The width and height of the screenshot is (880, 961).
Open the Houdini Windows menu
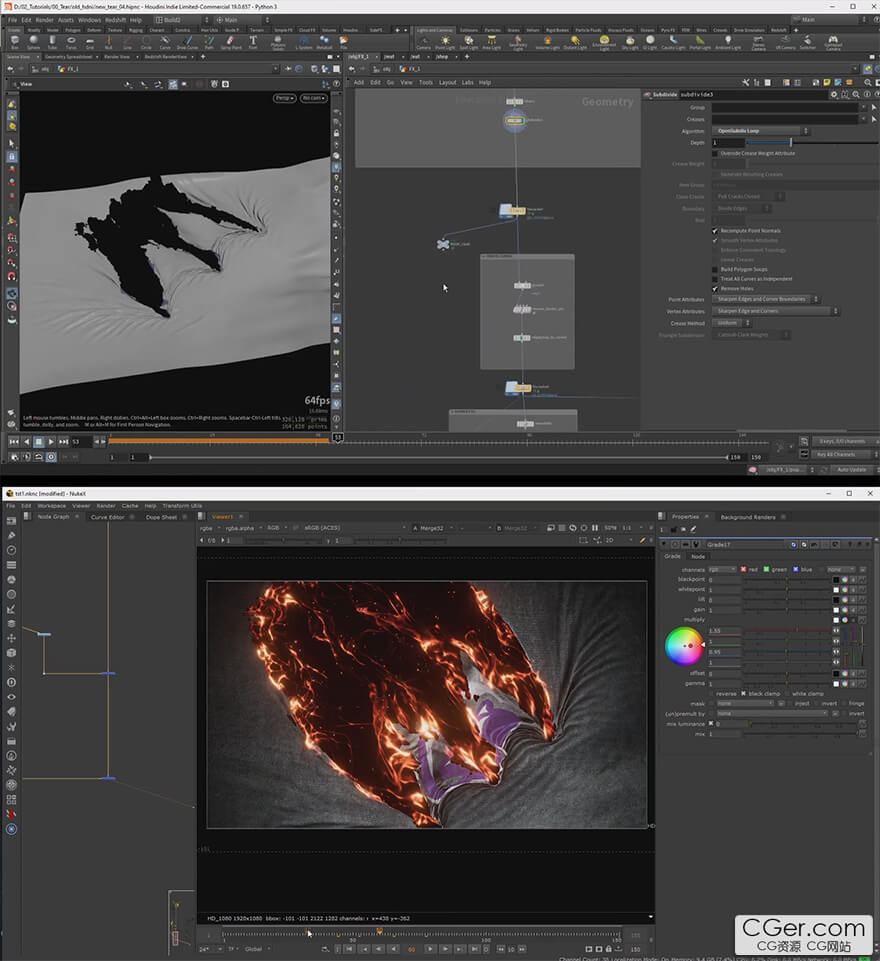point(89,20)
